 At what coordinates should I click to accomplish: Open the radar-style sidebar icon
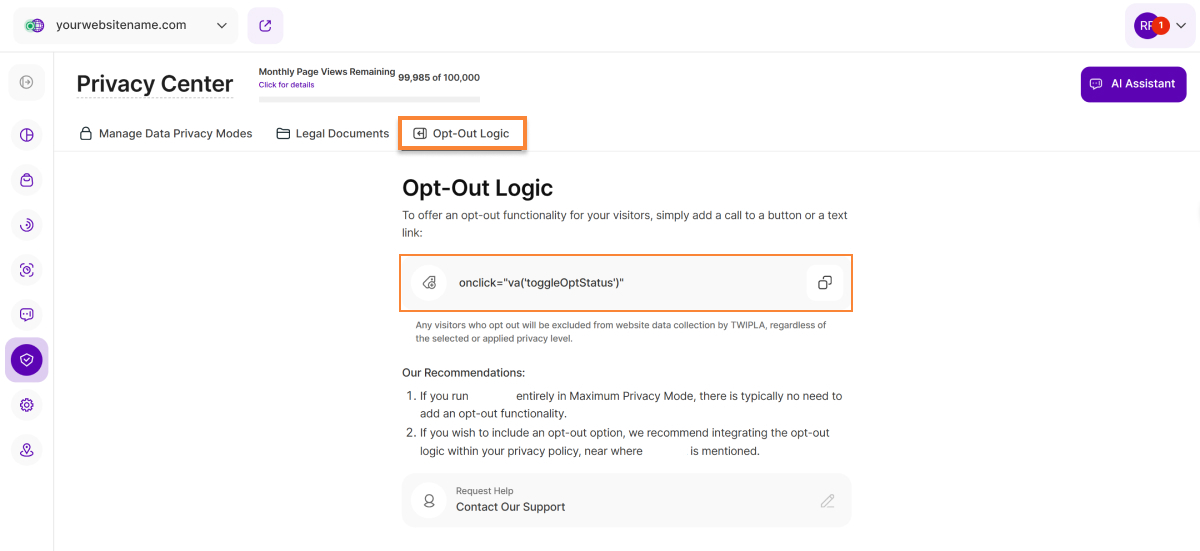point(27,225)
